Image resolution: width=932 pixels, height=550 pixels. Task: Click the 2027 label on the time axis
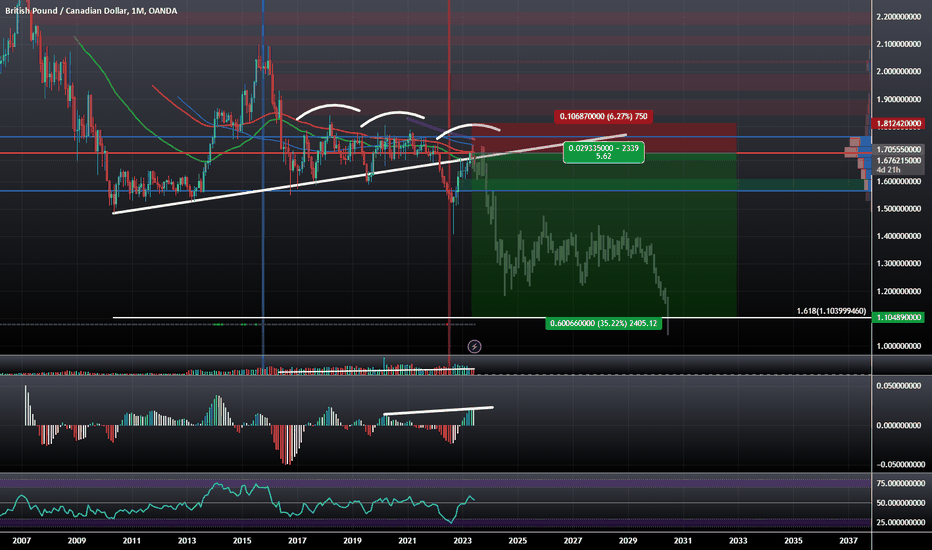(x=573, y=540)
